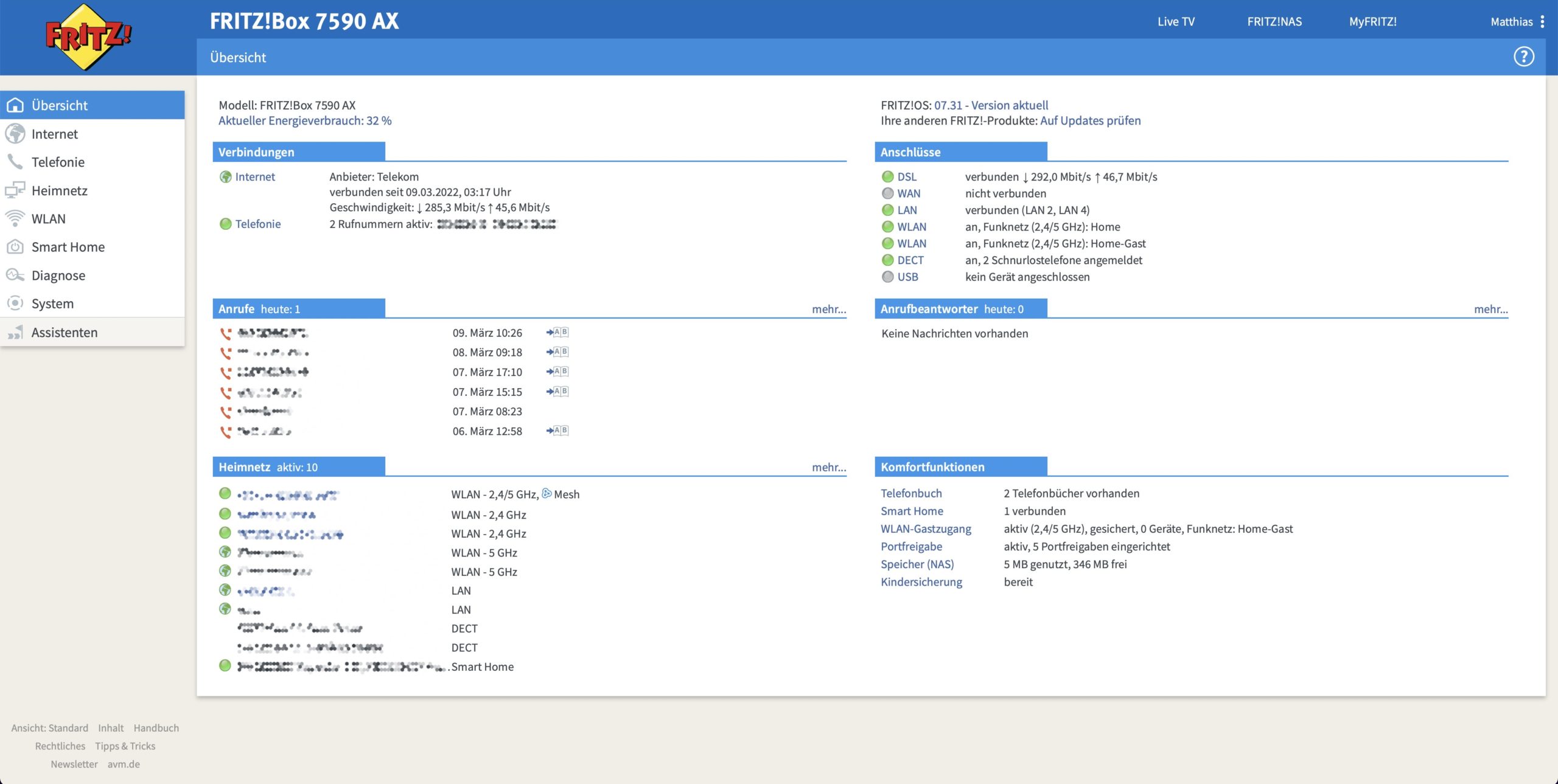Click the System sidebar gear icon

pyautogui.click(x=15, y=303)
